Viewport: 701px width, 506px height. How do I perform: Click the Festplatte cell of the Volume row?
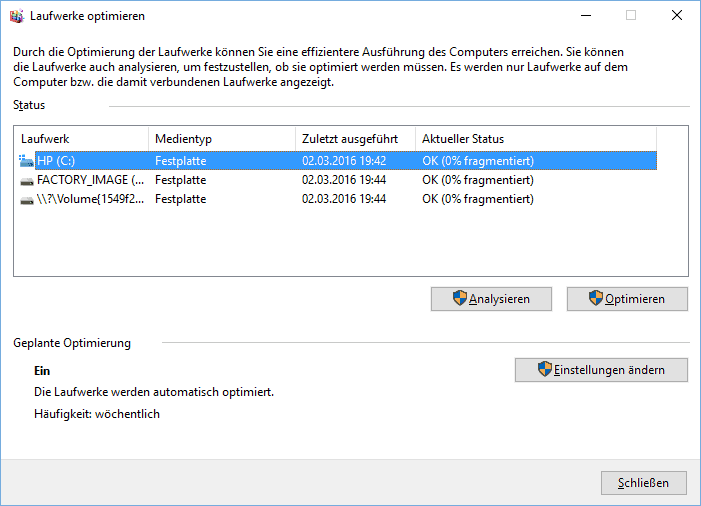(181, 199)
